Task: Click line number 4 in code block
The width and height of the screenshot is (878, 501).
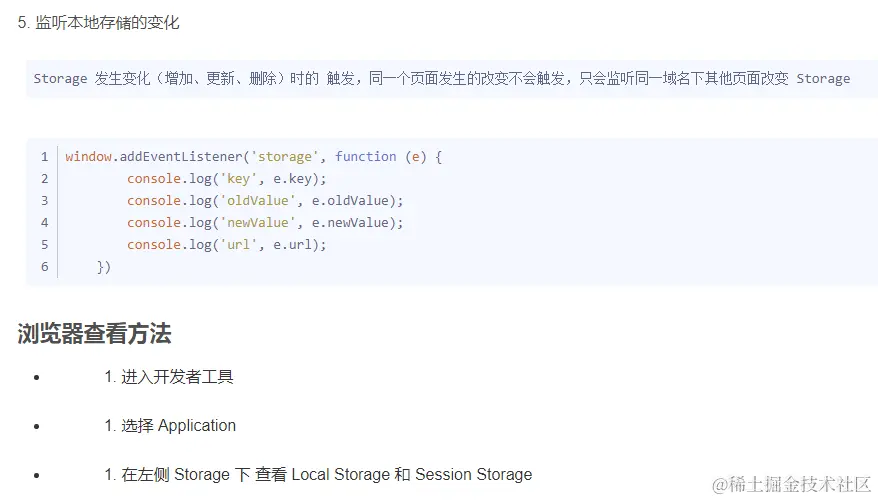Action: click(44, 223)
